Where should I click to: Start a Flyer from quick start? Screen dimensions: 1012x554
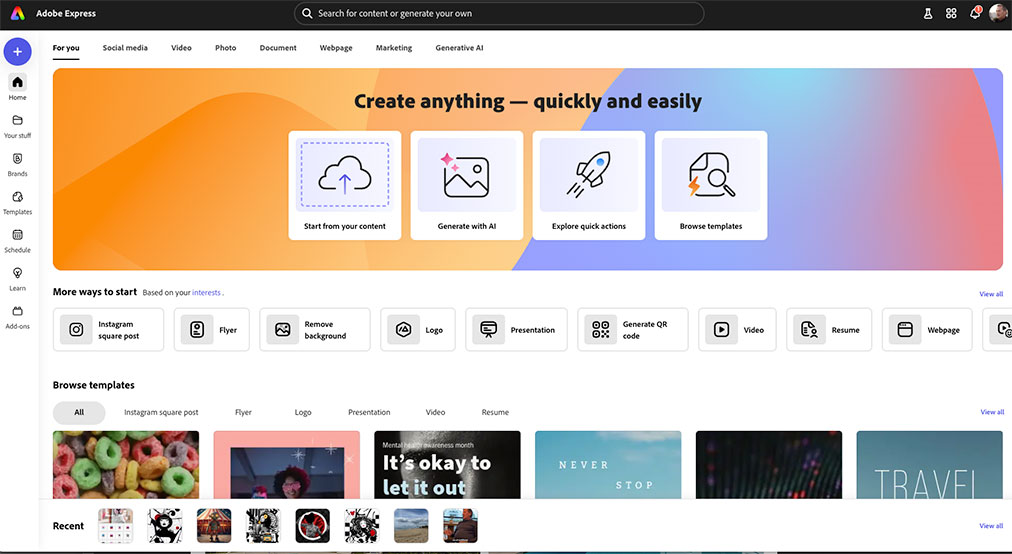pos(212,329)
